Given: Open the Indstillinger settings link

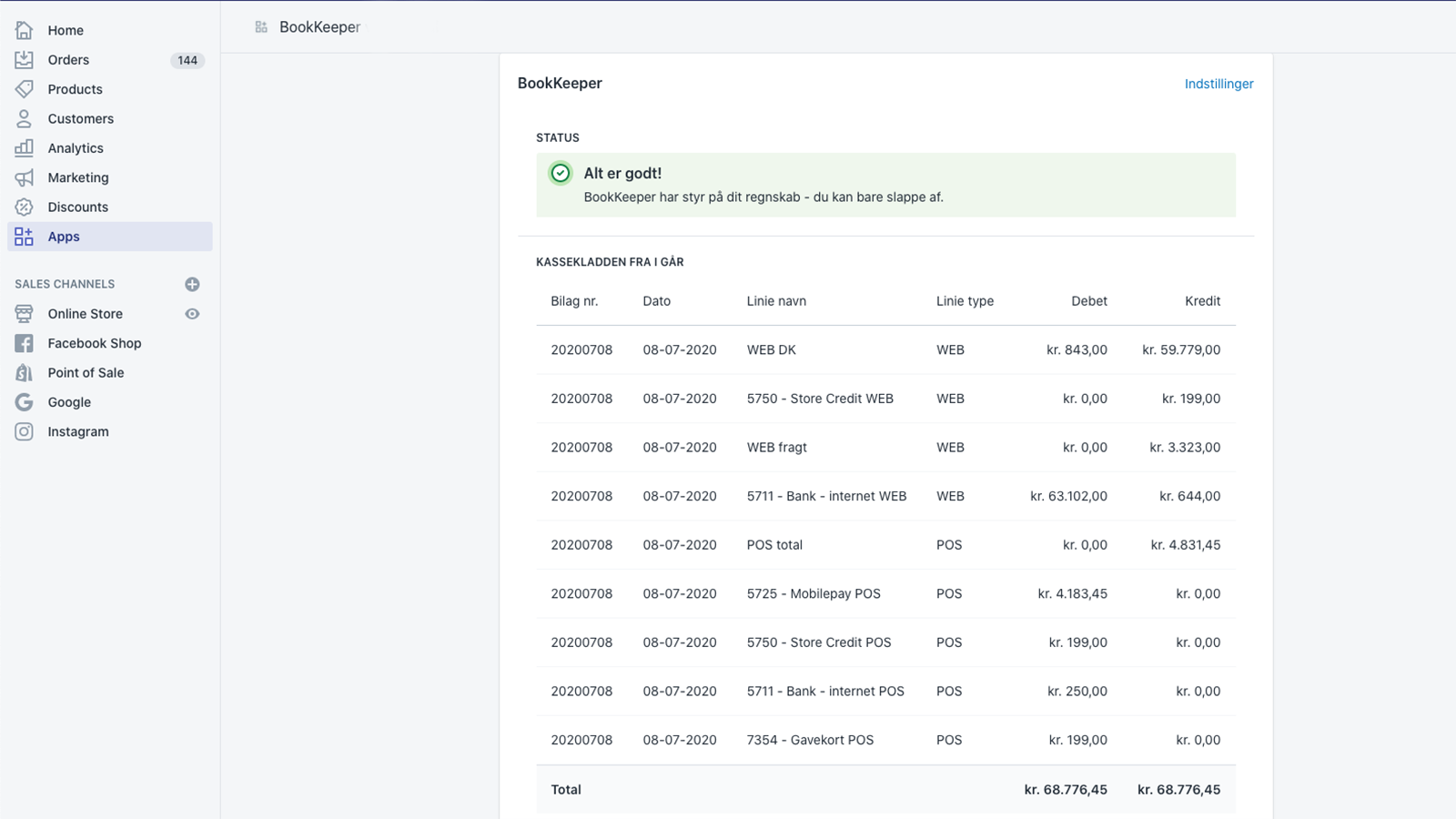Looking at the screenshot, I should [x=1218, y=84].
